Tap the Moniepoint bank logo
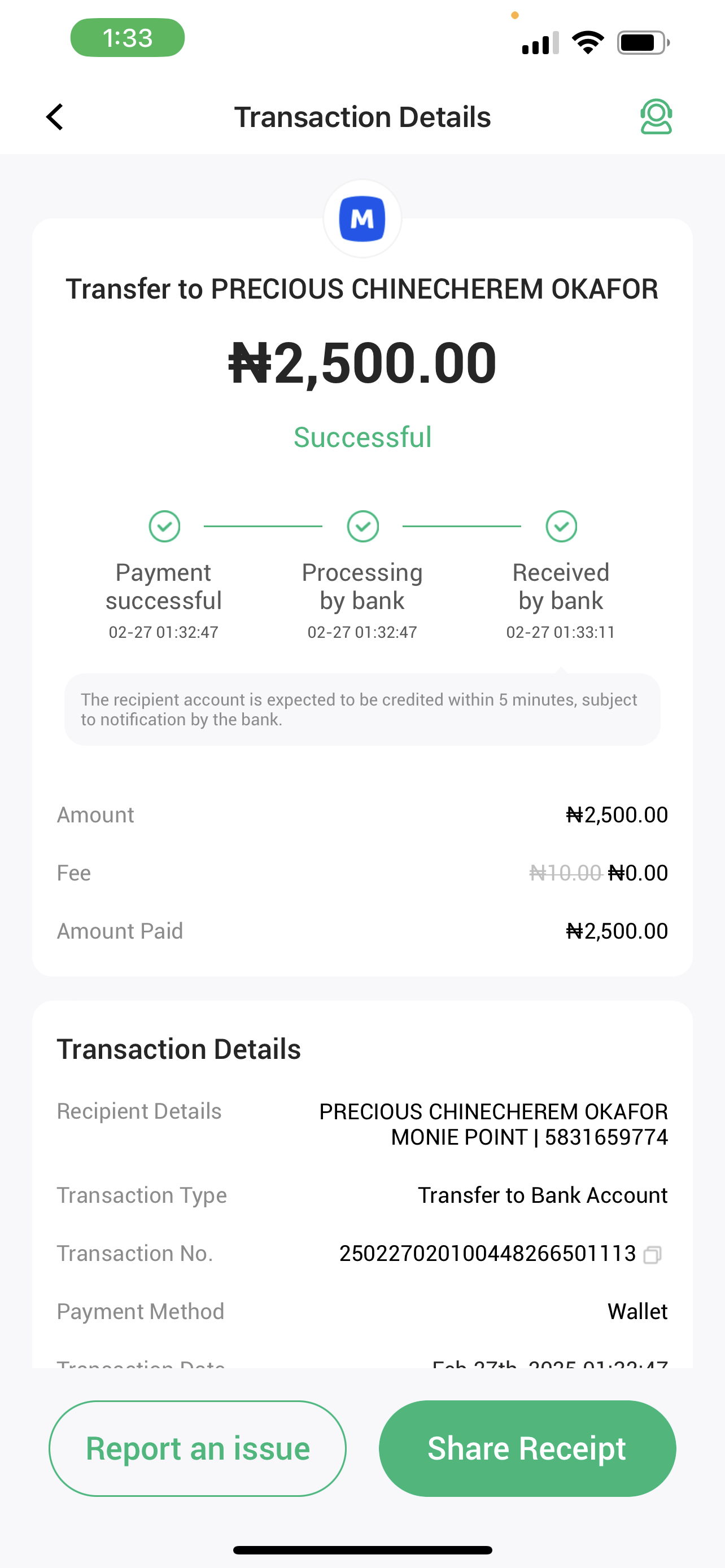Screen dimensions: 725x1568 (x=362, y=218)
